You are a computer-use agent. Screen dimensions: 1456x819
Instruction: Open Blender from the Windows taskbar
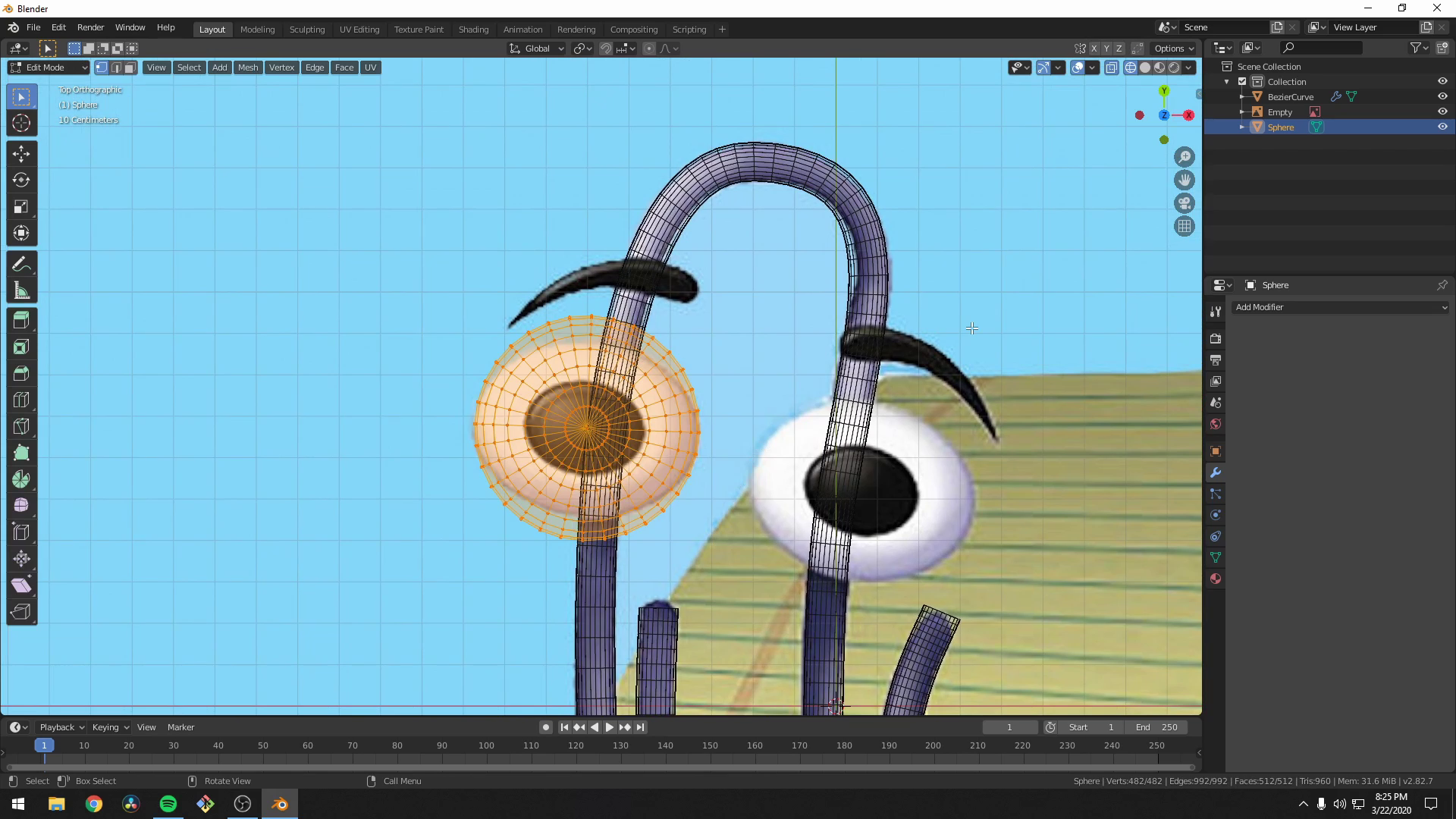(279, 803)
